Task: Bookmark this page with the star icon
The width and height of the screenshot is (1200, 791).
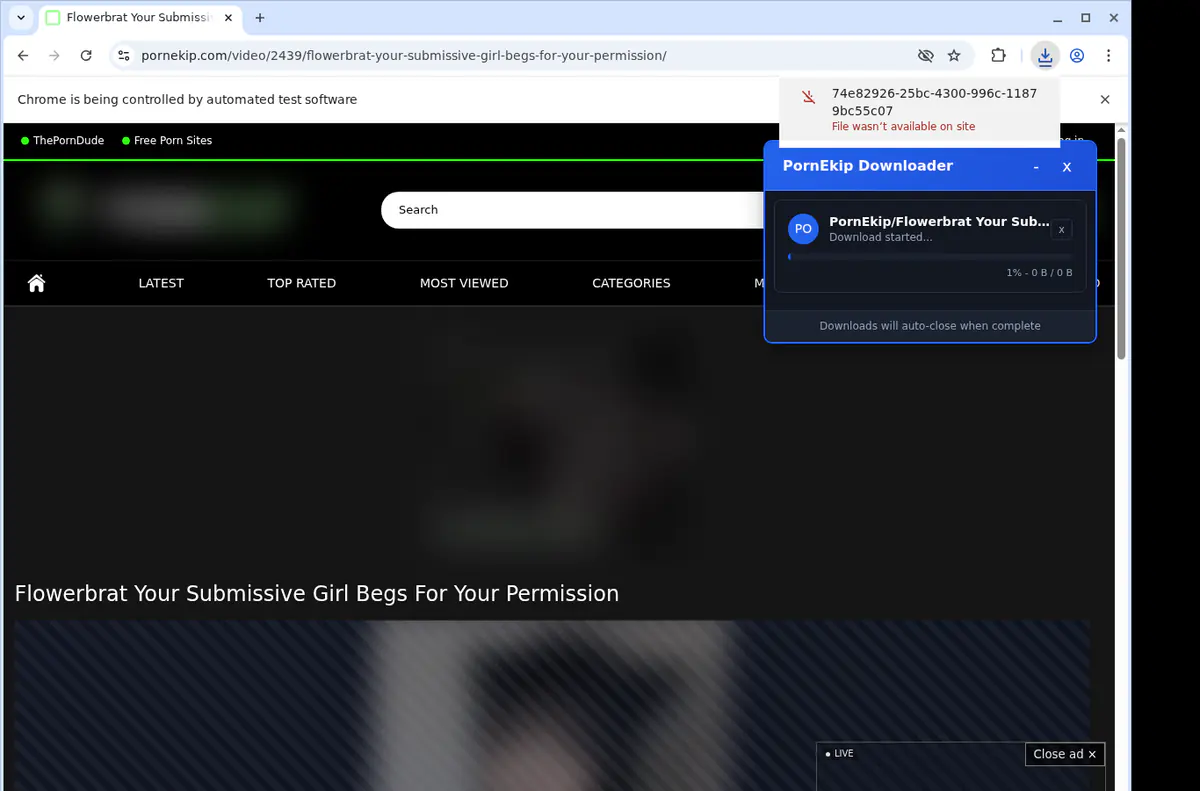Action: click(x=954, y=56)
